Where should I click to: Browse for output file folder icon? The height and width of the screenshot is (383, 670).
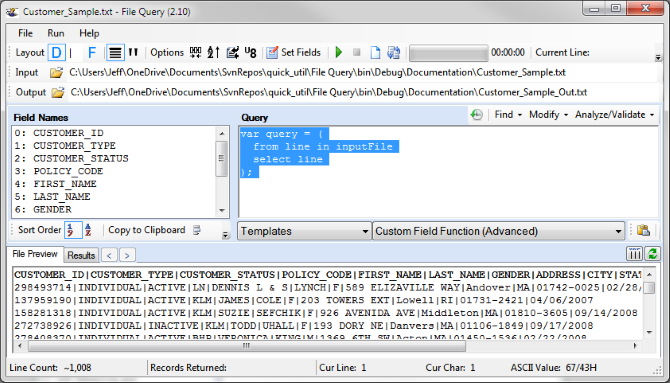(x=58, y=92)
